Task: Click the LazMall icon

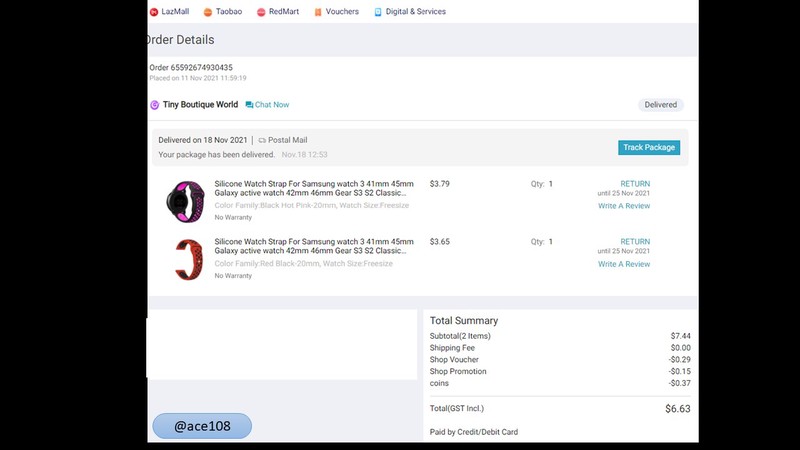Action: point(154,12)
